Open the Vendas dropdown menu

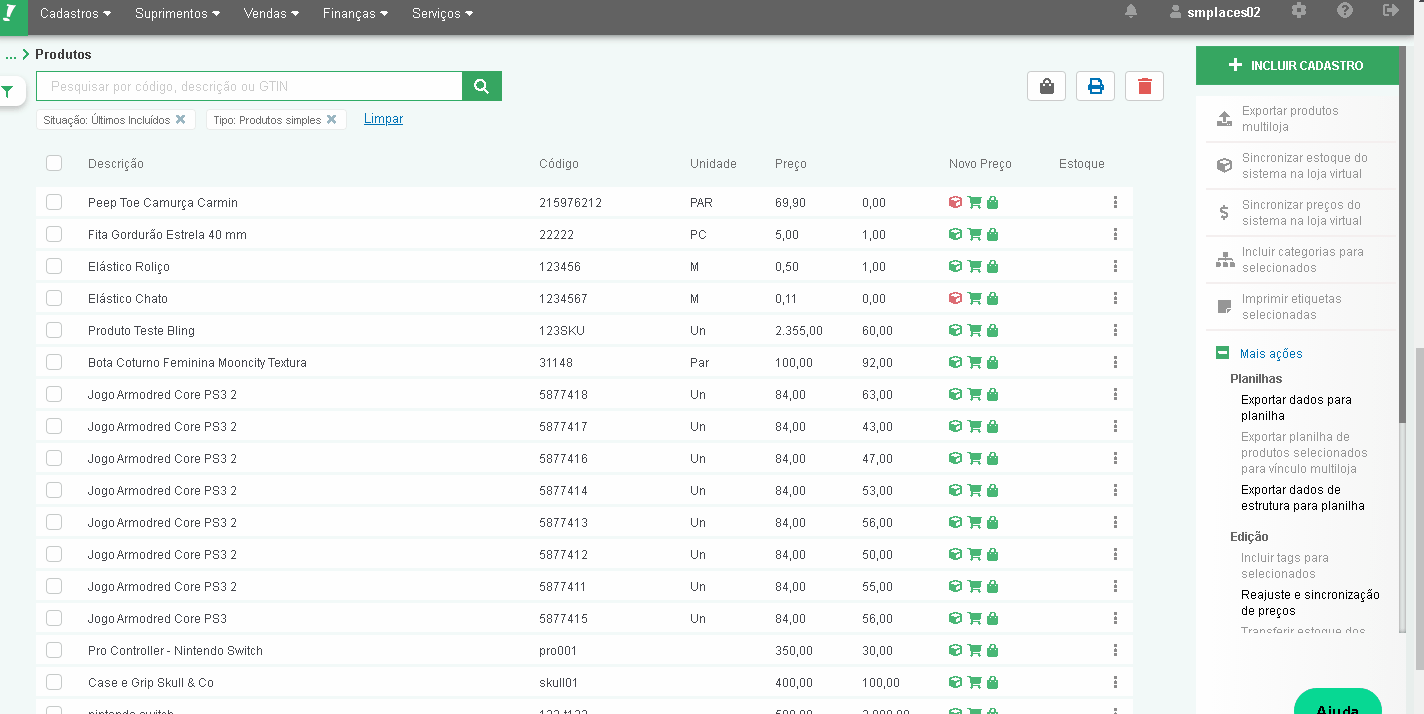[272, 14]
